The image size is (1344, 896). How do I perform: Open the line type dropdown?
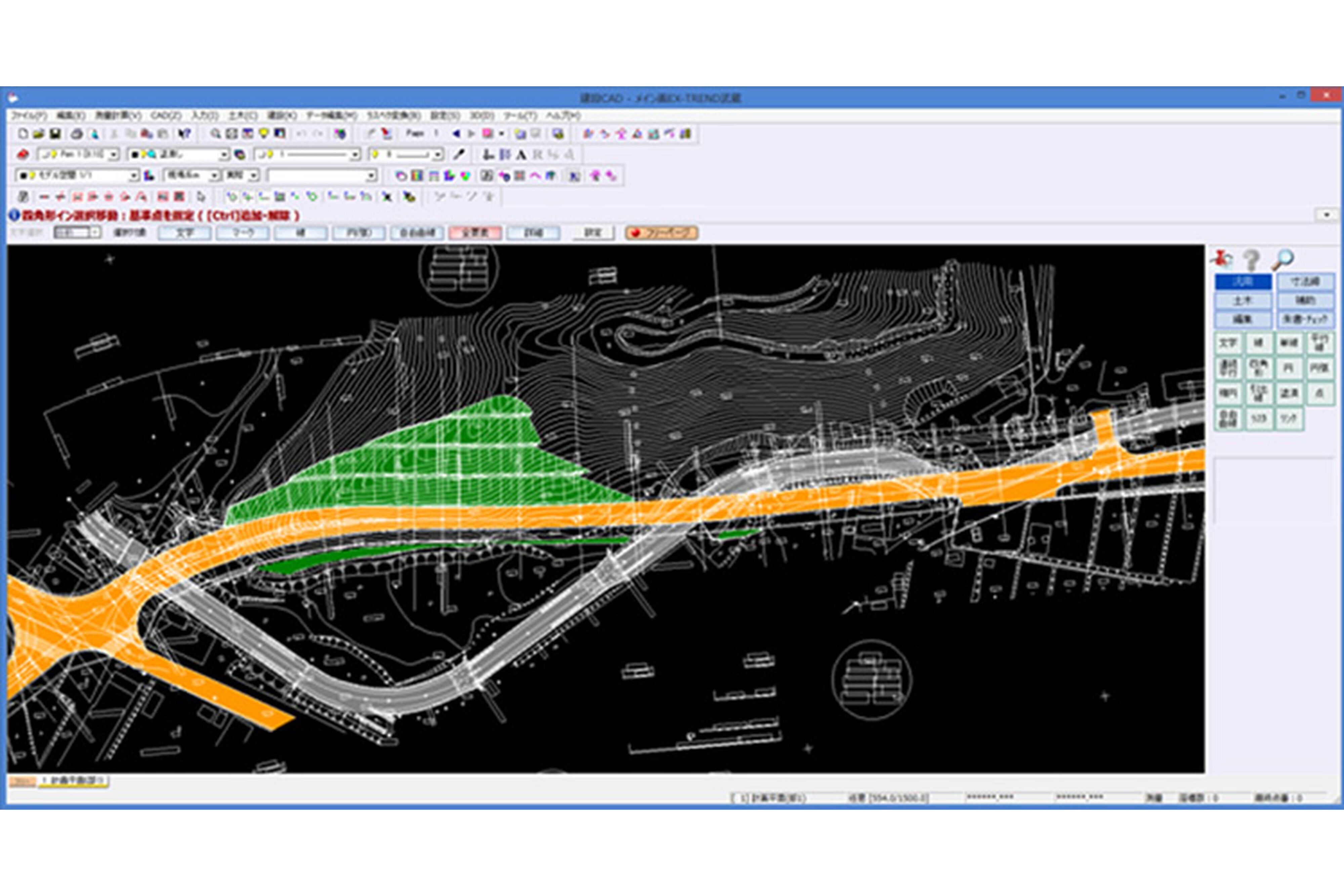point(355,155)
